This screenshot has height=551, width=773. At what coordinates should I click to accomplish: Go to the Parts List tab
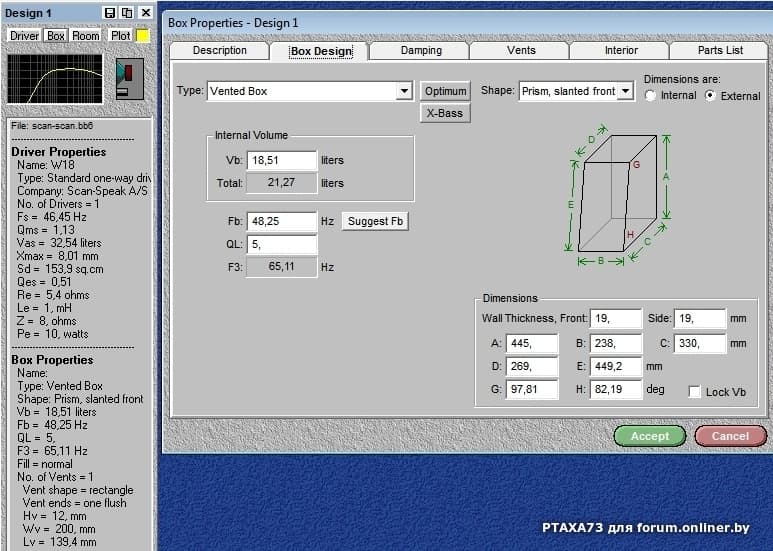click(720, 50)
